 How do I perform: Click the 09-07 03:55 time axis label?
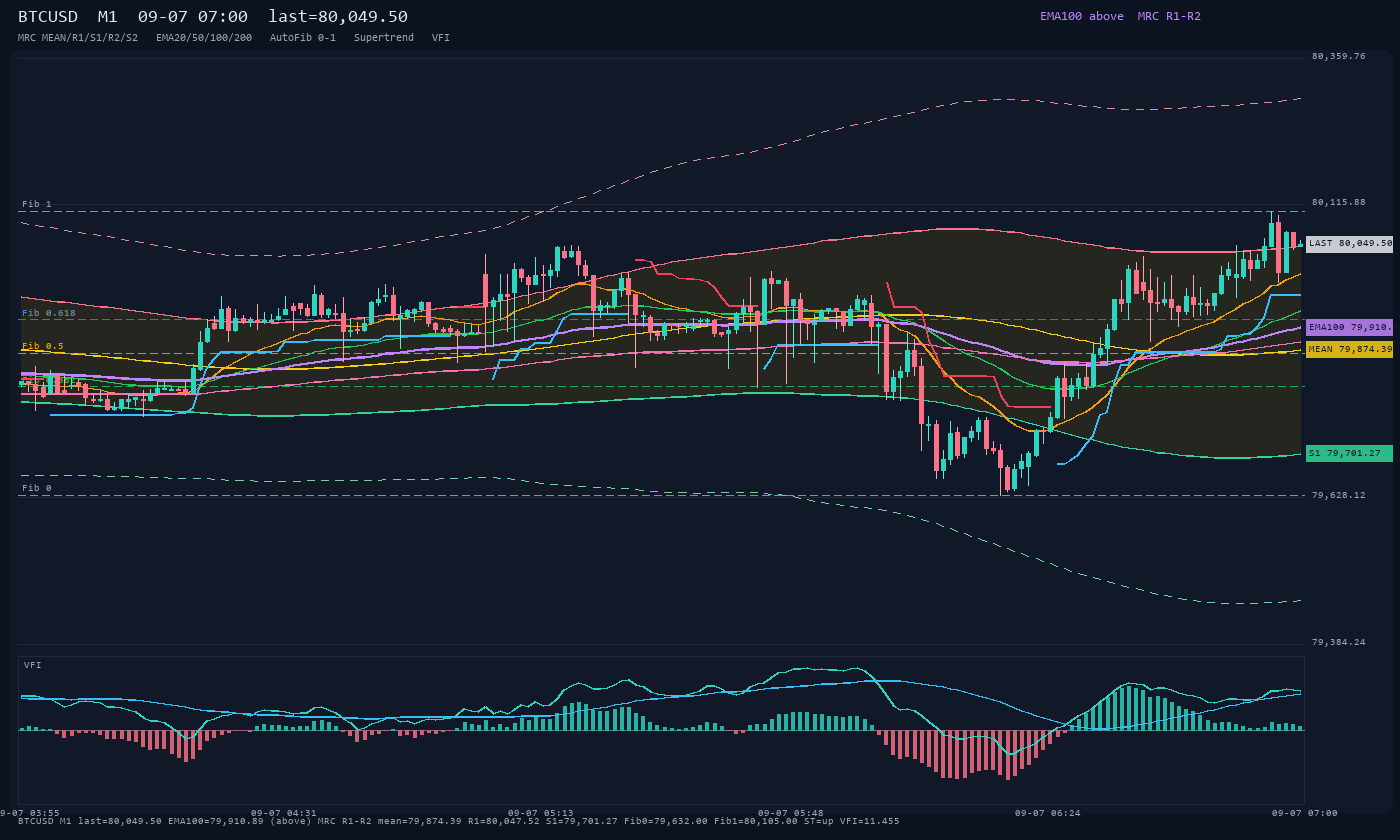point(30,813)
